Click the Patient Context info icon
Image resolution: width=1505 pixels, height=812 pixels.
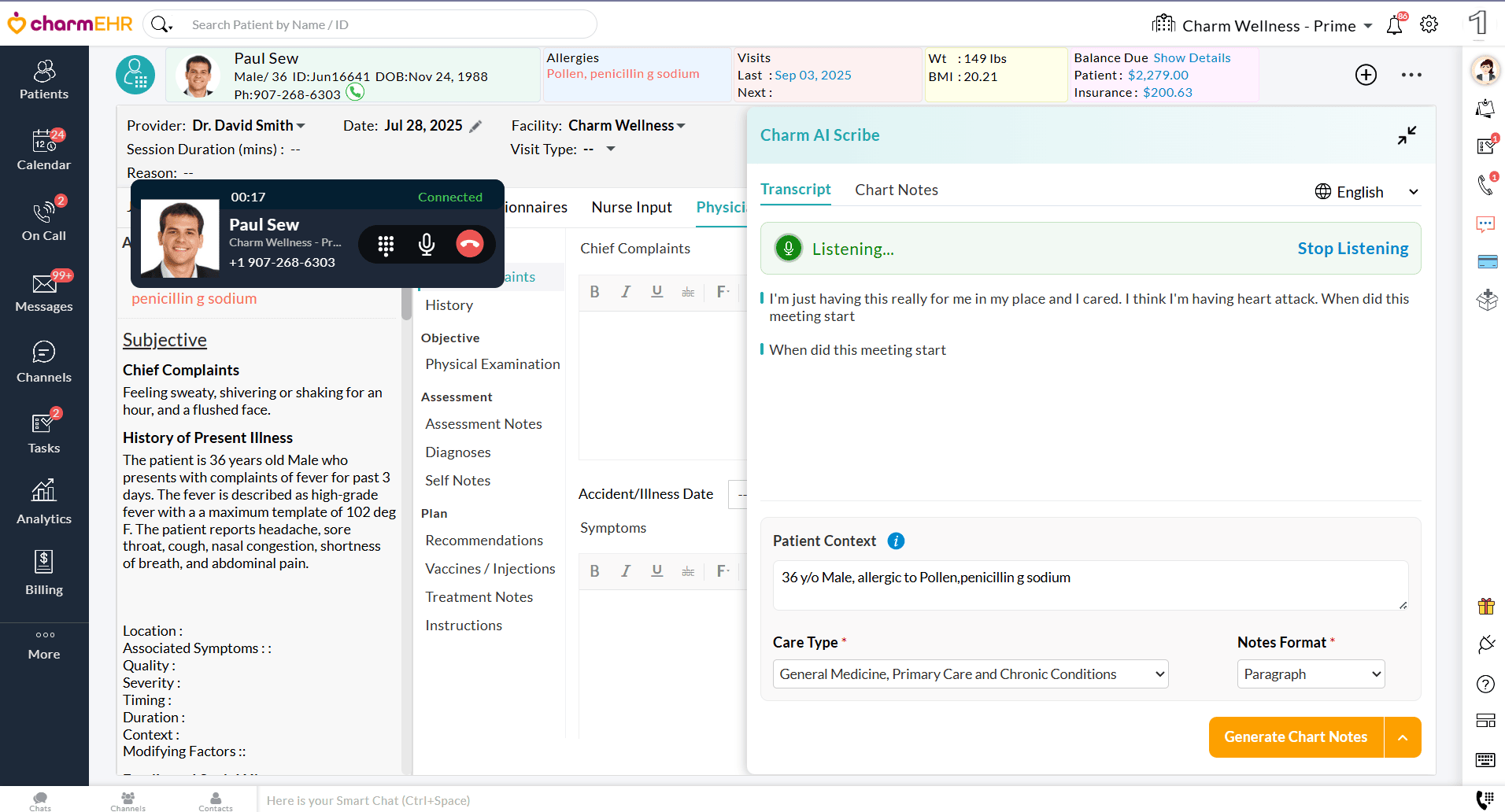click(896, 541)
